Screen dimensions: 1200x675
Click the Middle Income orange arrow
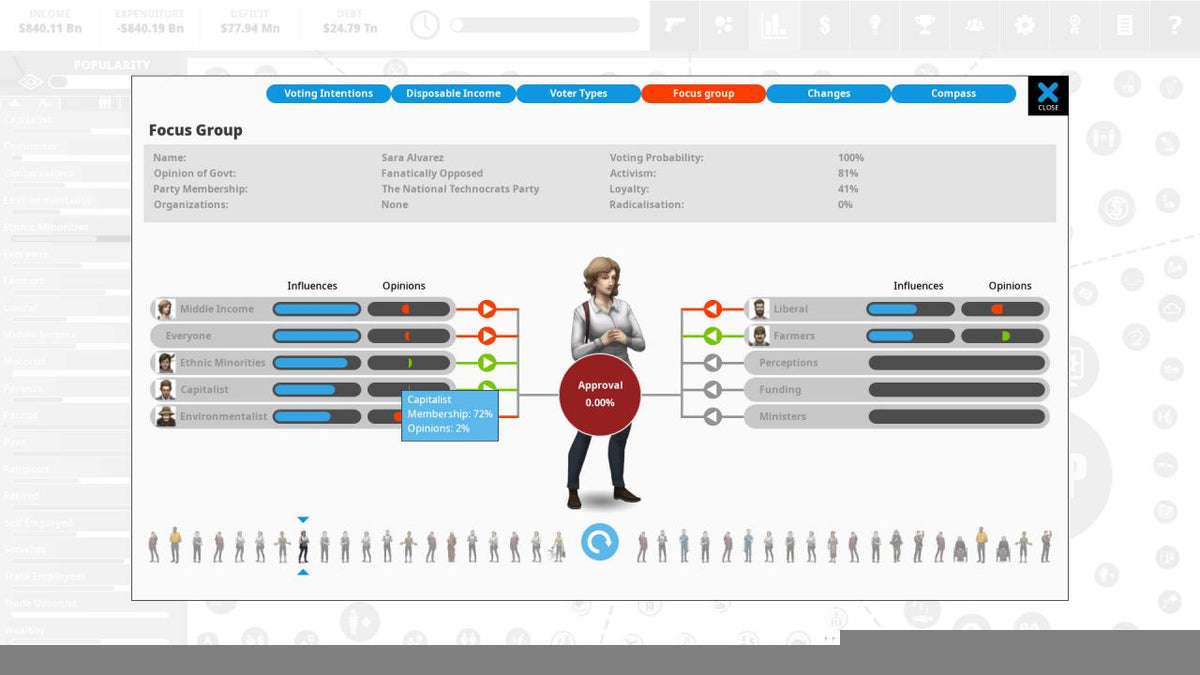coord(487,309)
